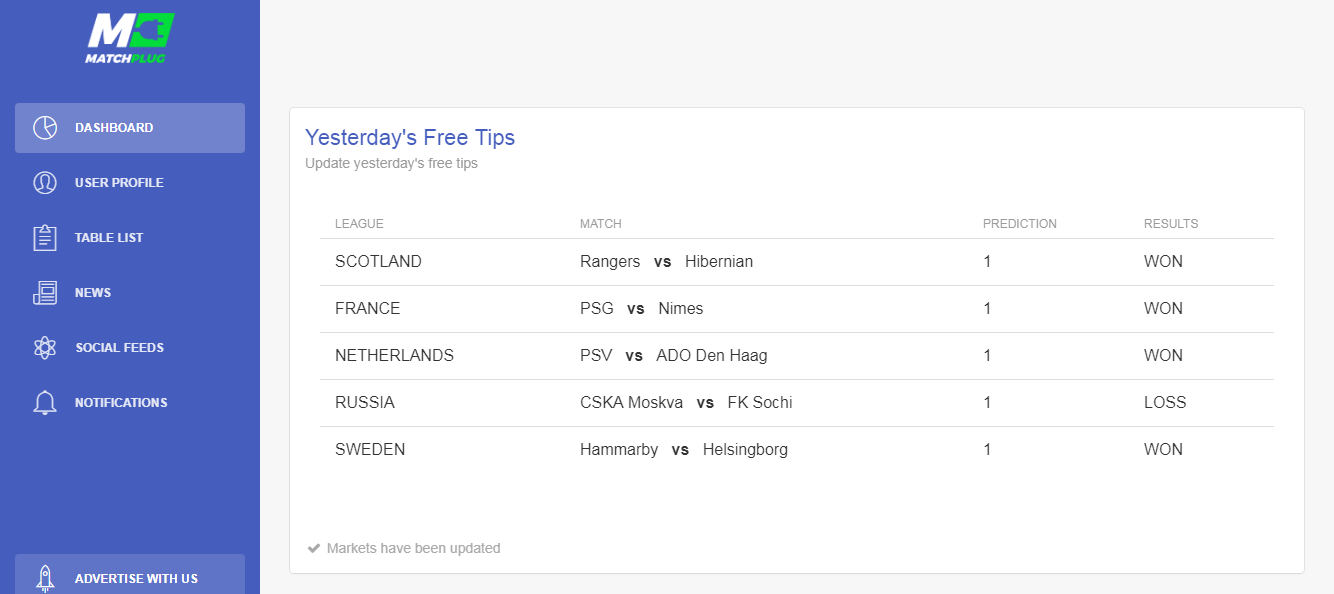Click the RESULTS column header
Image resolution: width=1334 pixels, height=594 pixels.
point(1171,224)
